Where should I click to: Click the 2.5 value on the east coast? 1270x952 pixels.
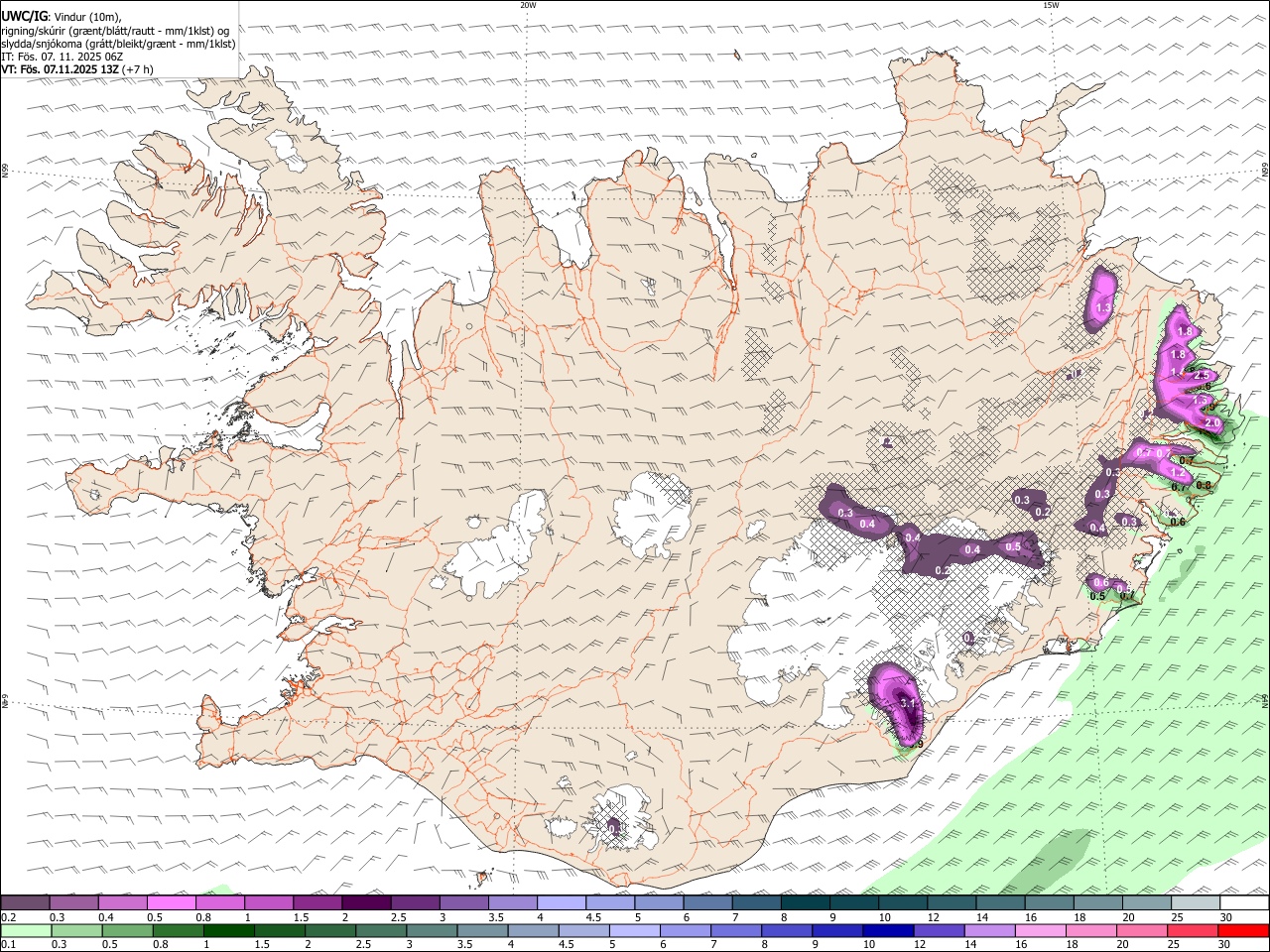click(1203, 376)
